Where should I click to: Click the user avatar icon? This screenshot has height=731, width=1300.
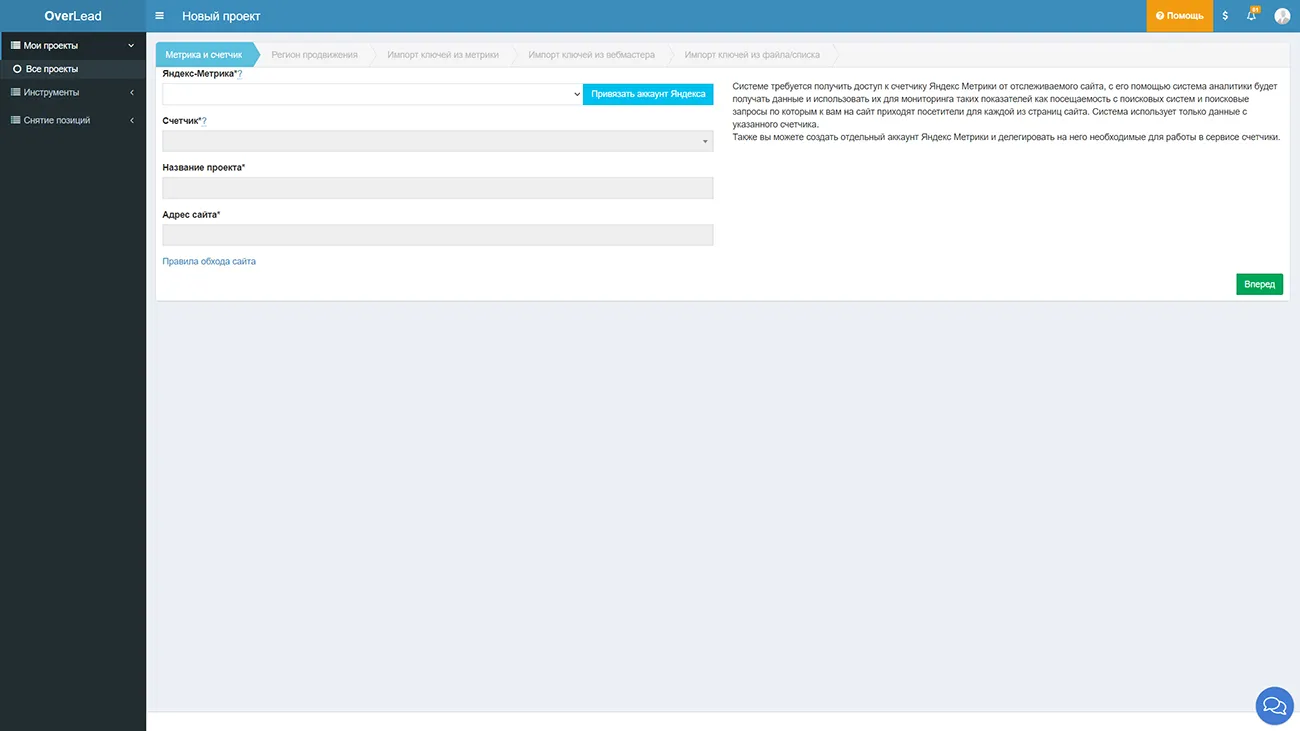[x=1282, y=16]
